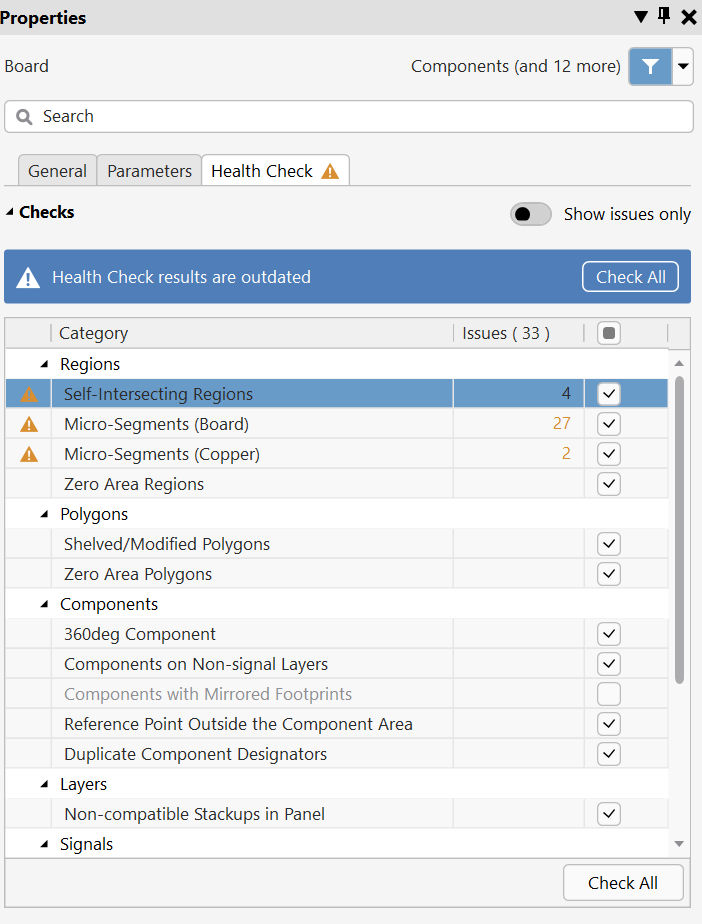Open the filter dropdown arrow

684,67
